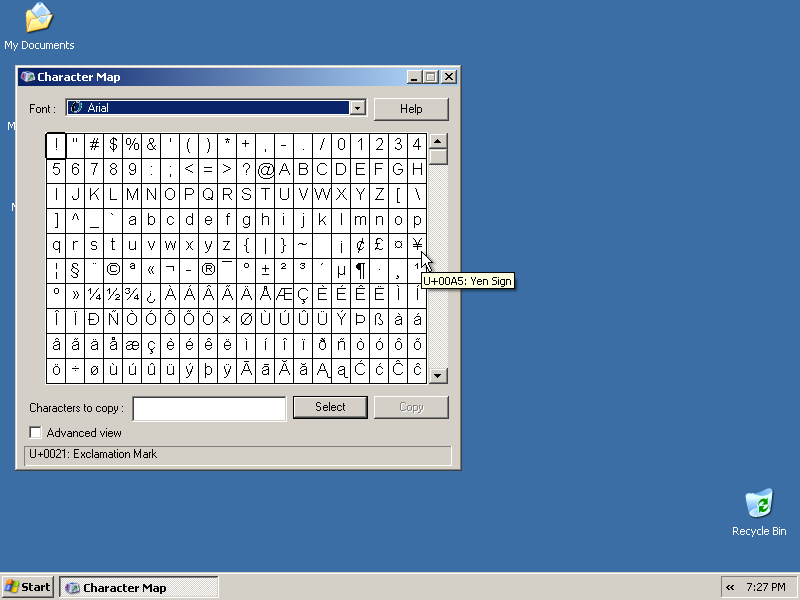The image size is (800, 600).
Task: Click the Help button
Action: pos(411,109)
